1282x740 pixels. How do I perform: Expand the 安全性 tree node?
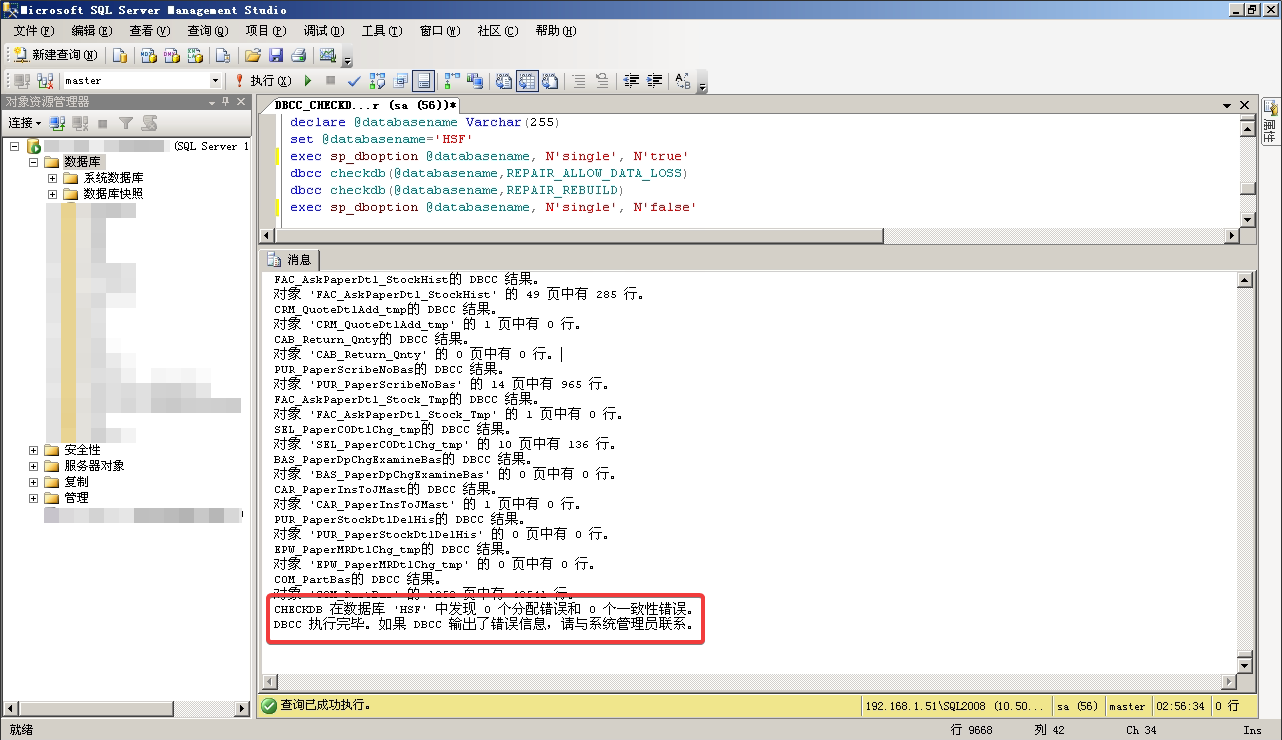pyautogui.click(x=34, y=450)
